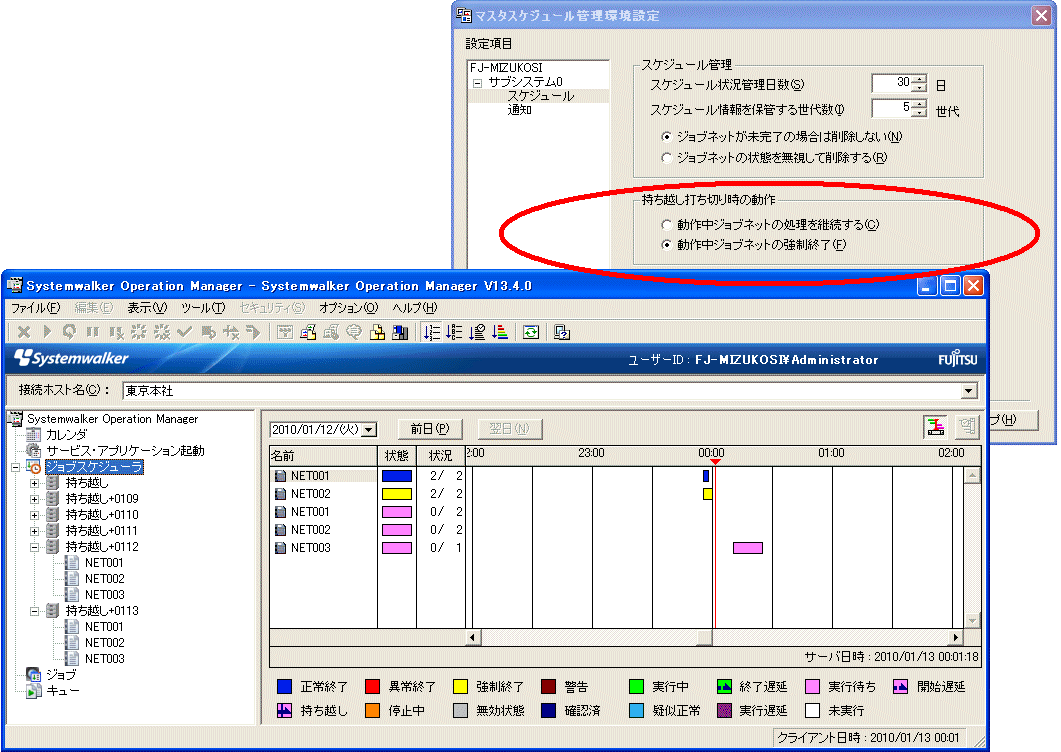Click NET001 file icon under 持ち越し+0112
Screen dimensions: 1061x752
pos(72,562)
